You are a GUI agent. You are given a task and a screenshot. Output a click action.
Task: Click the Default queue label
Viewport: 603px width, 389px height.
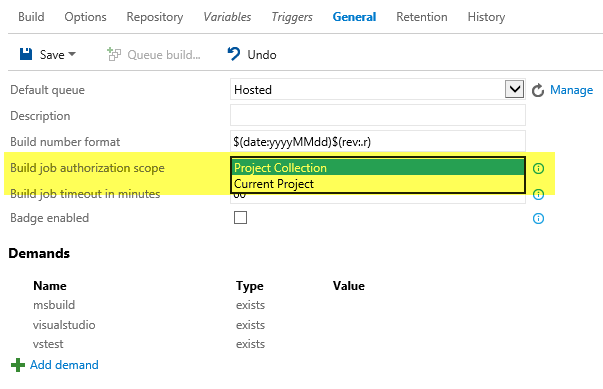click(47, 90)
